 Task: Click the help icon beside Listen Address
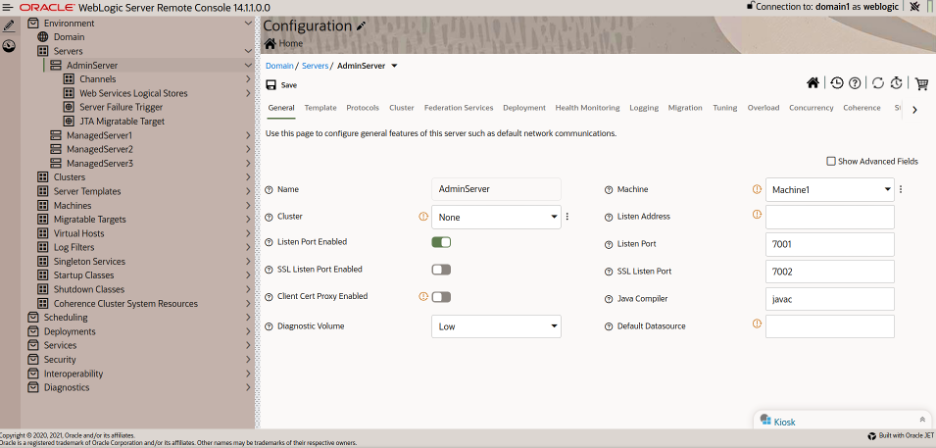[608, 217]
